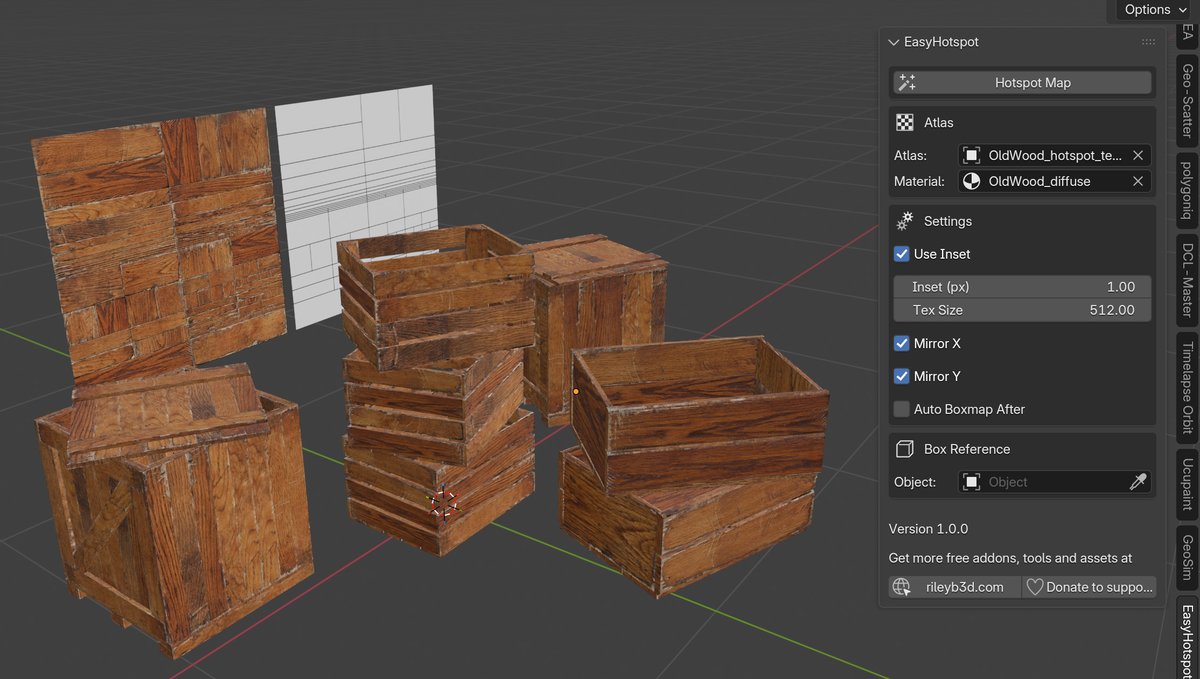The image size is (1200, 679).
Task: Collapse the EasyHotspot panel
Action: [x=894, y=42]
